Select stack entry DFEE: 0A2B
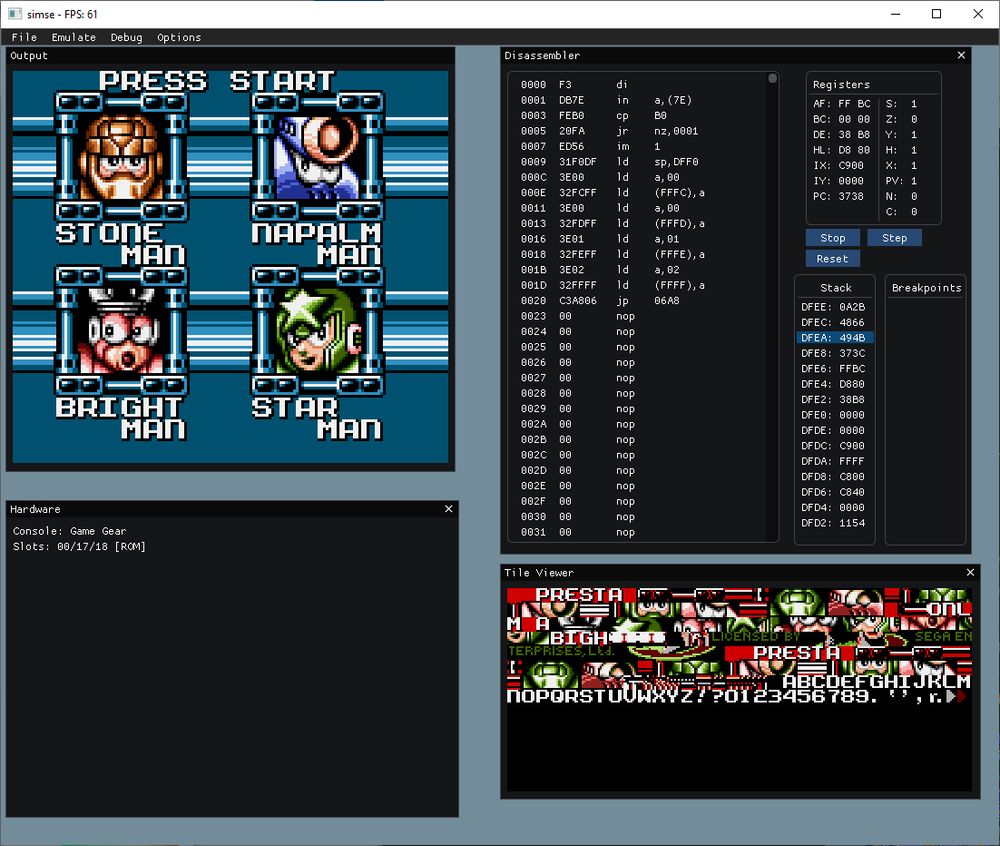This screenshot has height=846, width=1000. tap(834, 307)
